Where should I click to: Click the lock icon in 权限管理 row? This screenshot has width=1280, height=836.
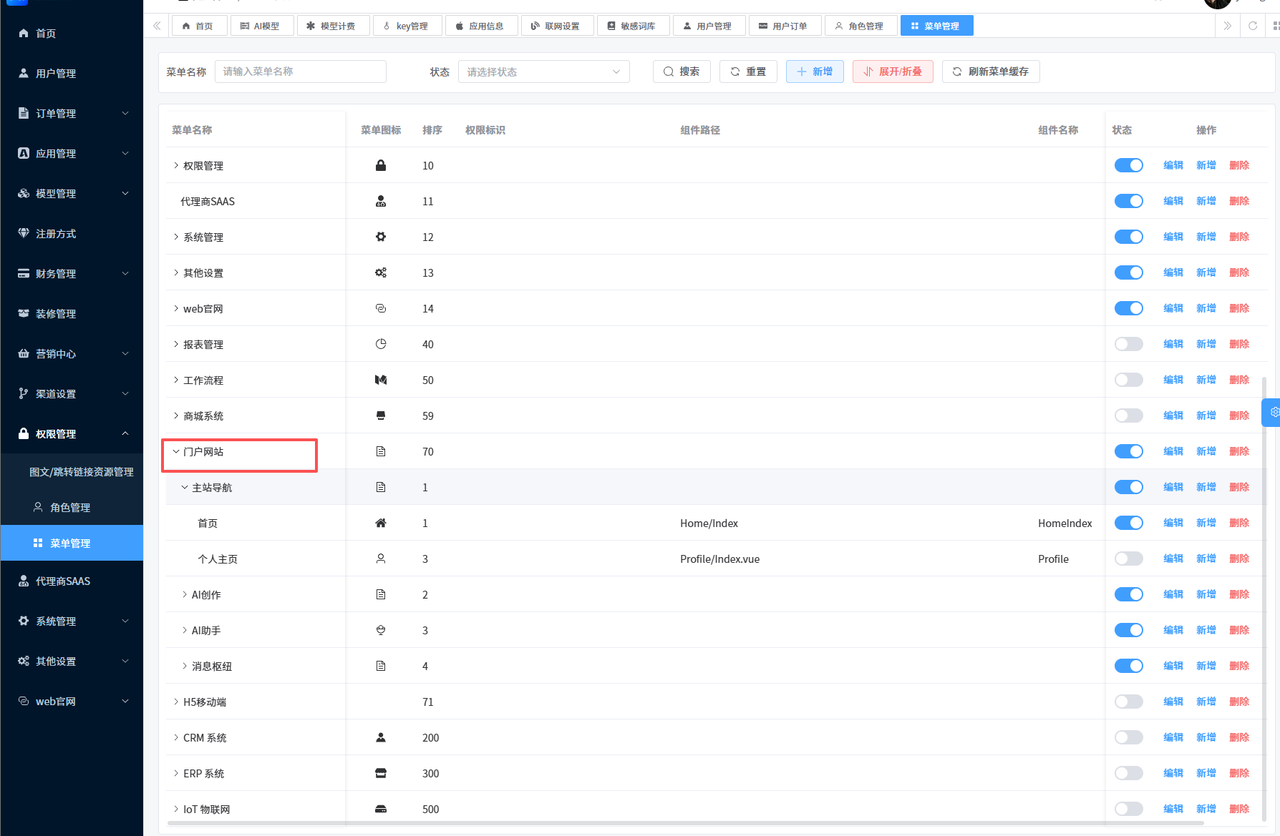(380, 166)
